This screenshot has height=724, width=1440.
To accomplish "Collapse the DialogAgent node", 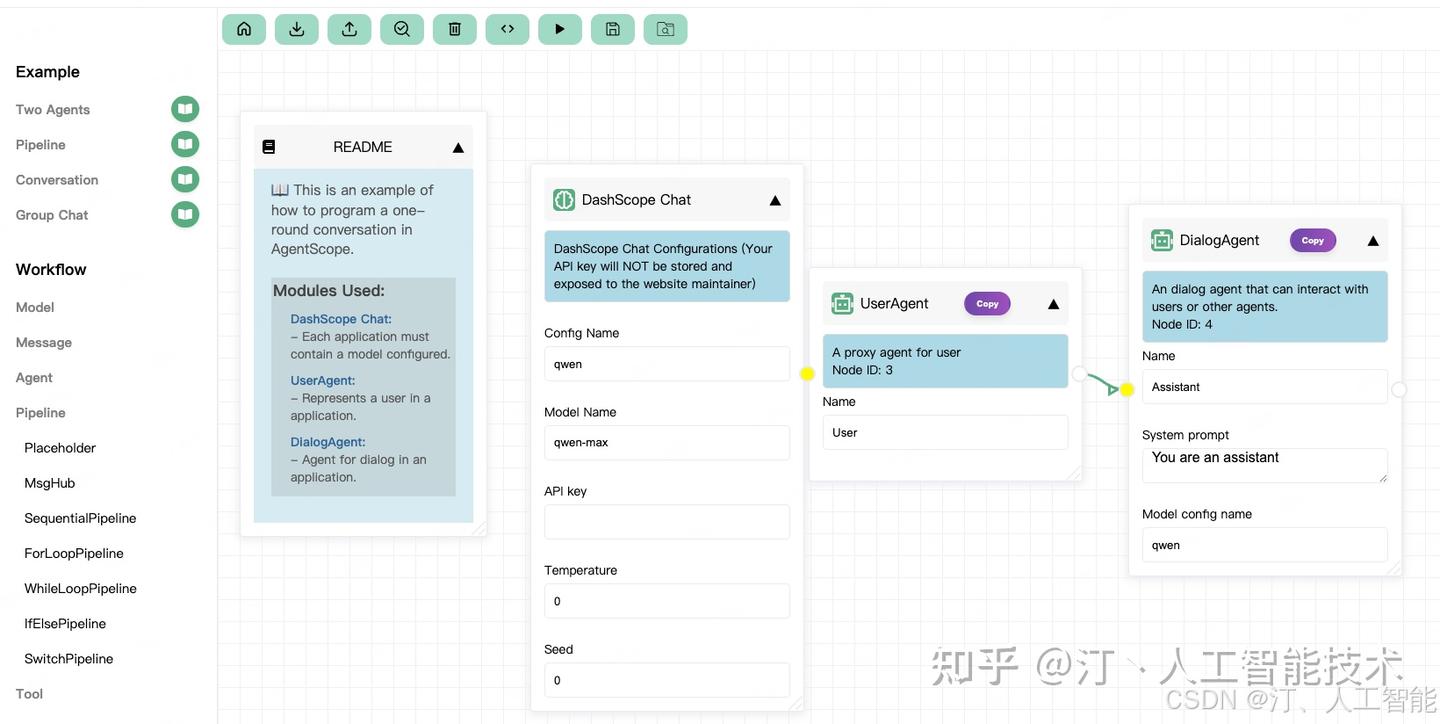I will 1373,240.
